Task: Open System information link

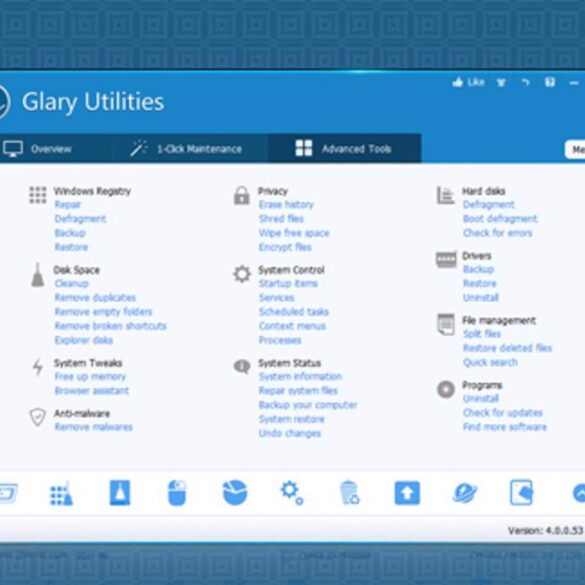Action: click(x=300, y=376)
